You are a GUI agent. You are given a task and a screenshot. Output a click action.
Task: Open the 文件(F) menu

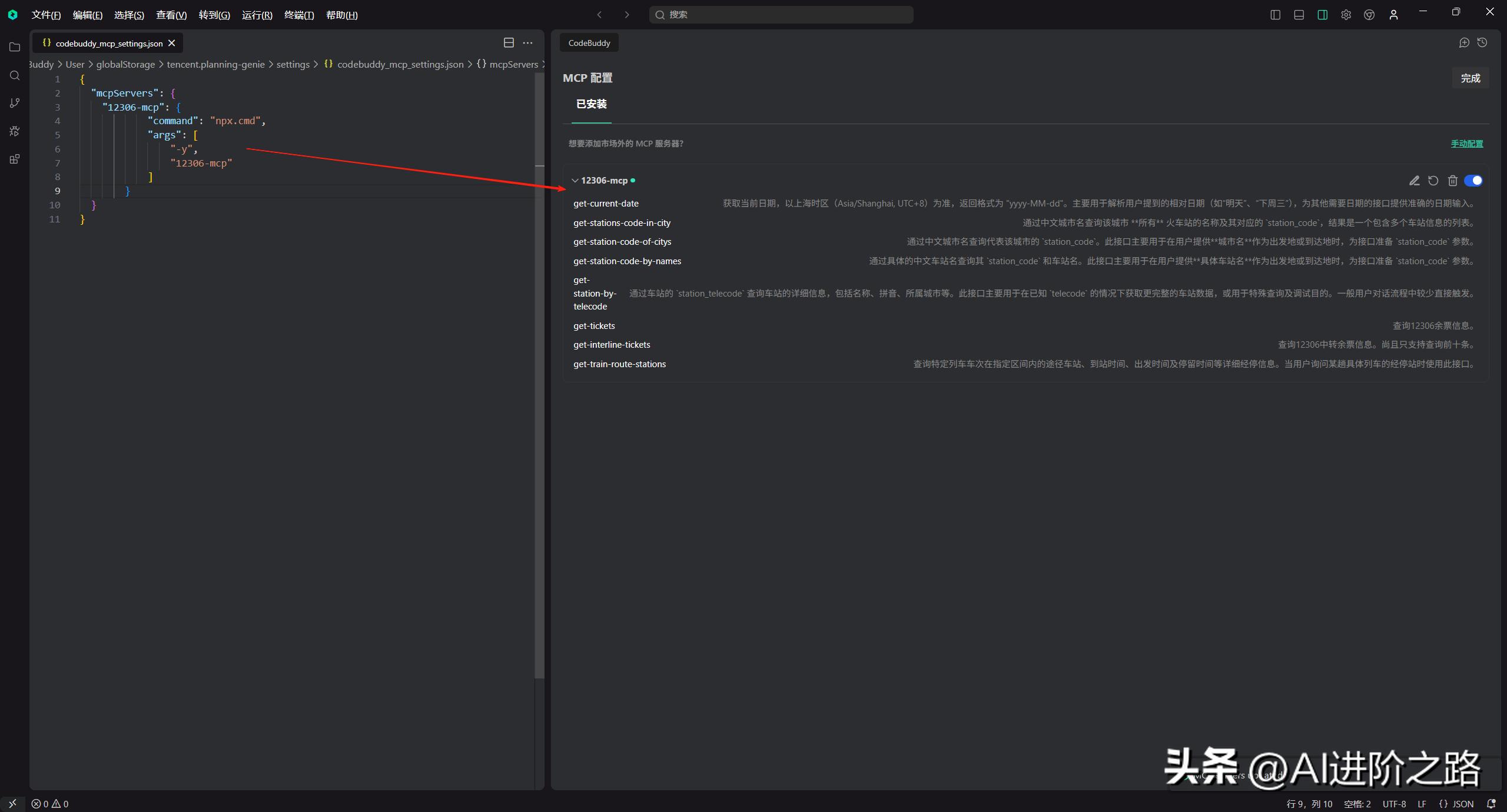[46, 15]
